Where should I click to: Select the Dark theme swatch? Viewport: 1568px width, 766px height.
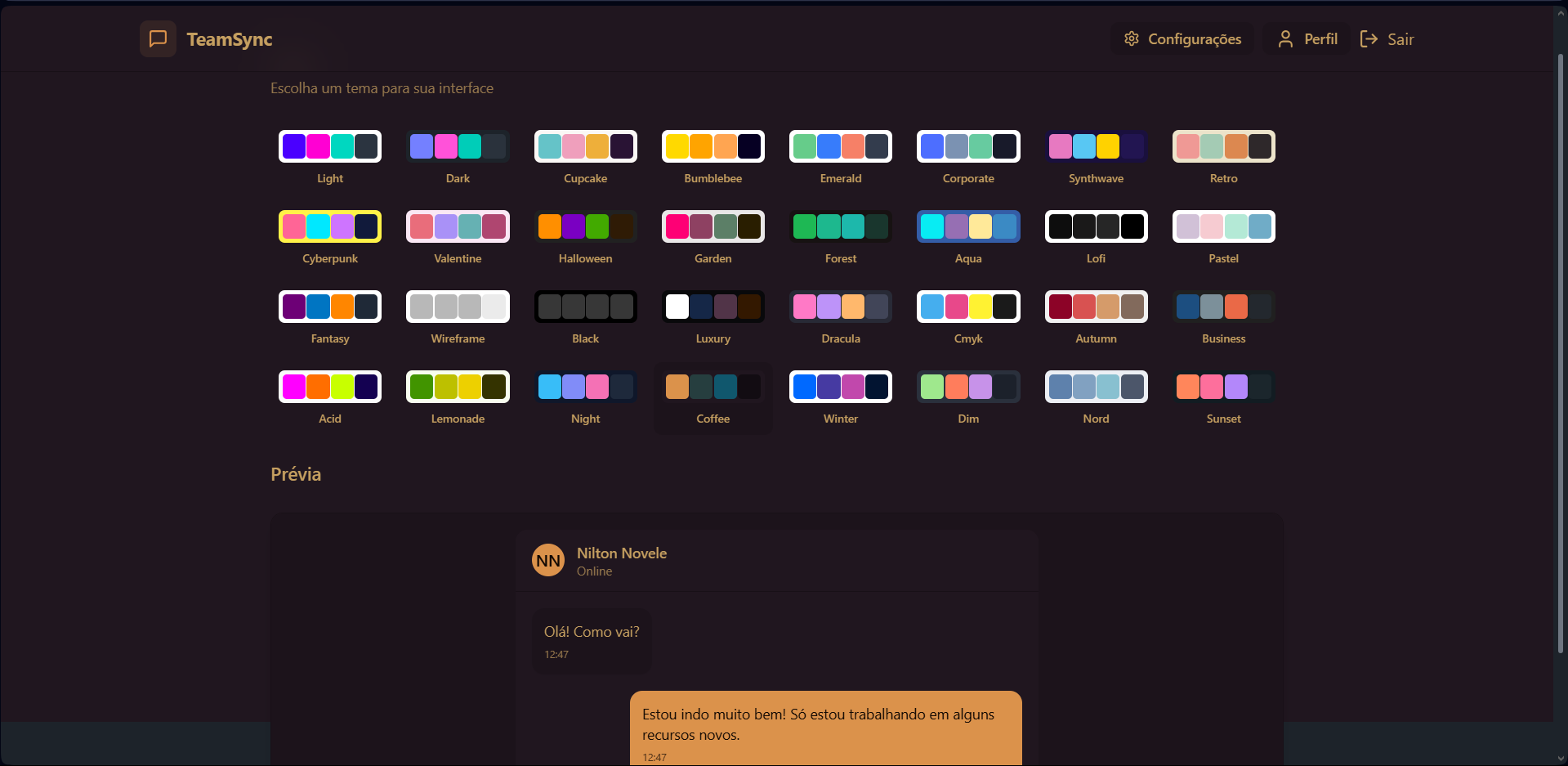458,146
